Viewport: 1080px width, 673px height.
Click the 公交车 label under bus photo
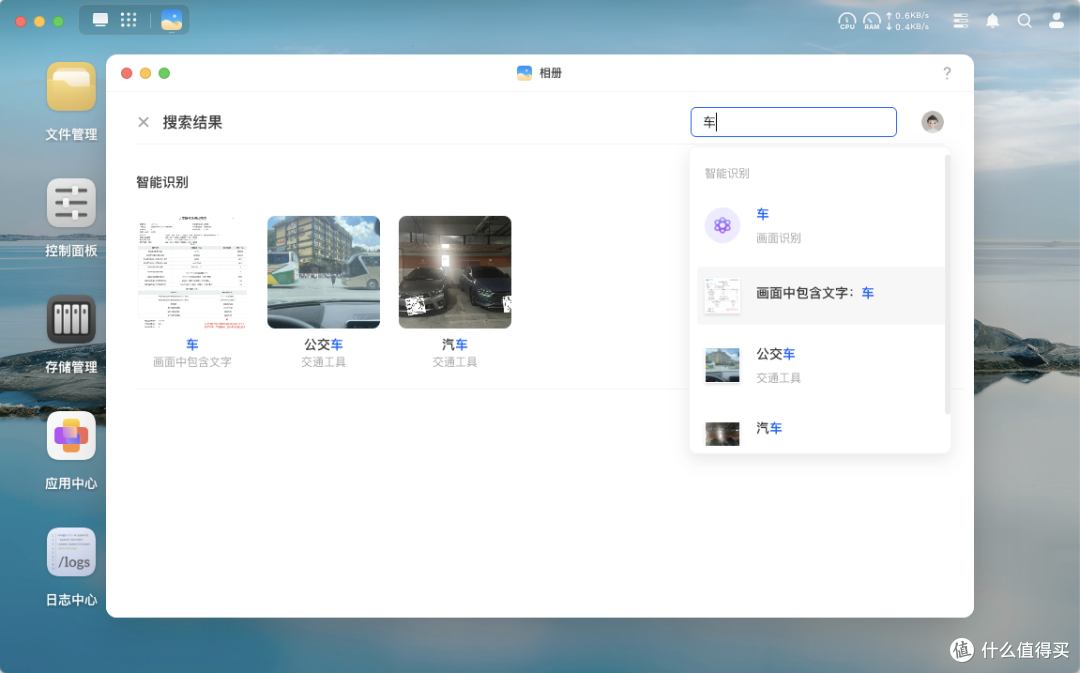[324, 344]
